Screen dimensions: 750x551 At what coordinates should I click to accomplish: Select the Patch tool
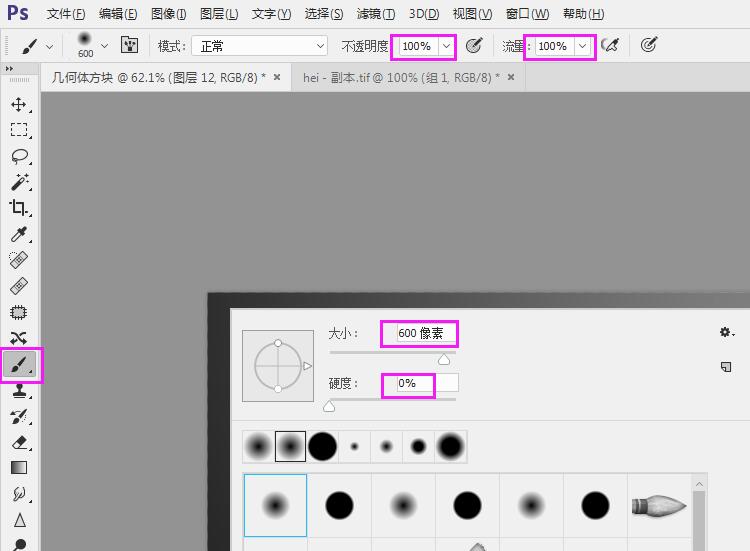pos(19,312)
